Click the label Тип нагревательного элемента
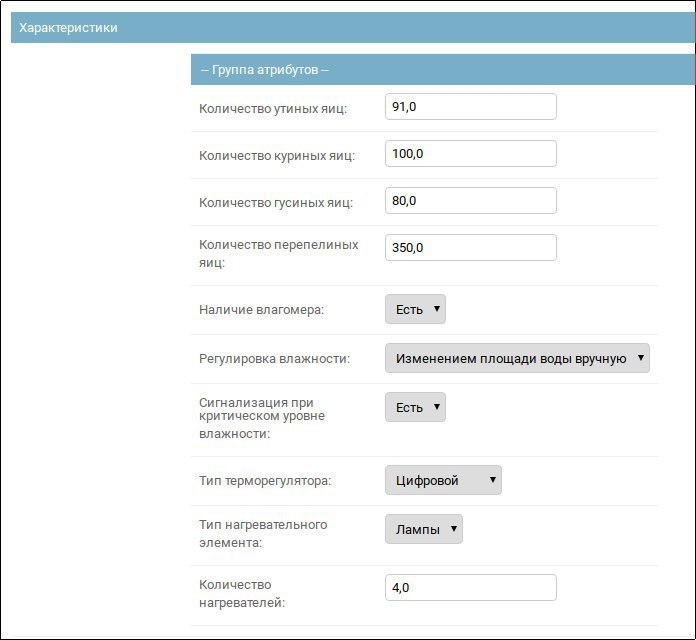Screen dimensions: 696x640 tap(263, 533)
